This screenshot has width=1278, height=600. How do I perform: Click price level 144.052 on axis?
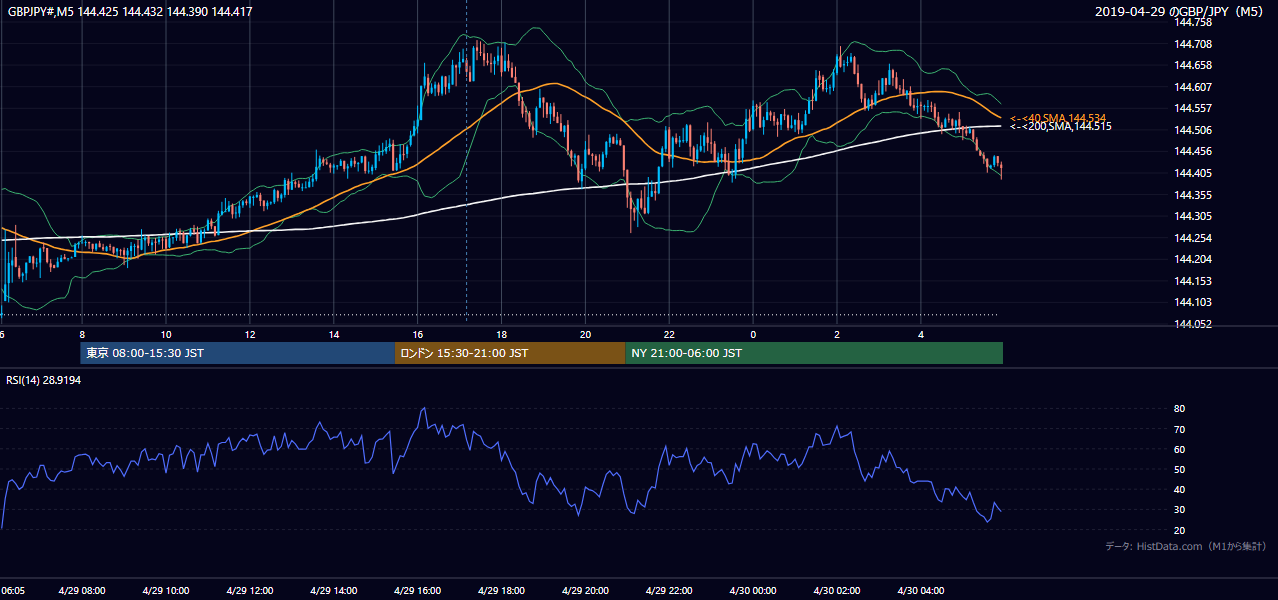tap(1194, 324)
